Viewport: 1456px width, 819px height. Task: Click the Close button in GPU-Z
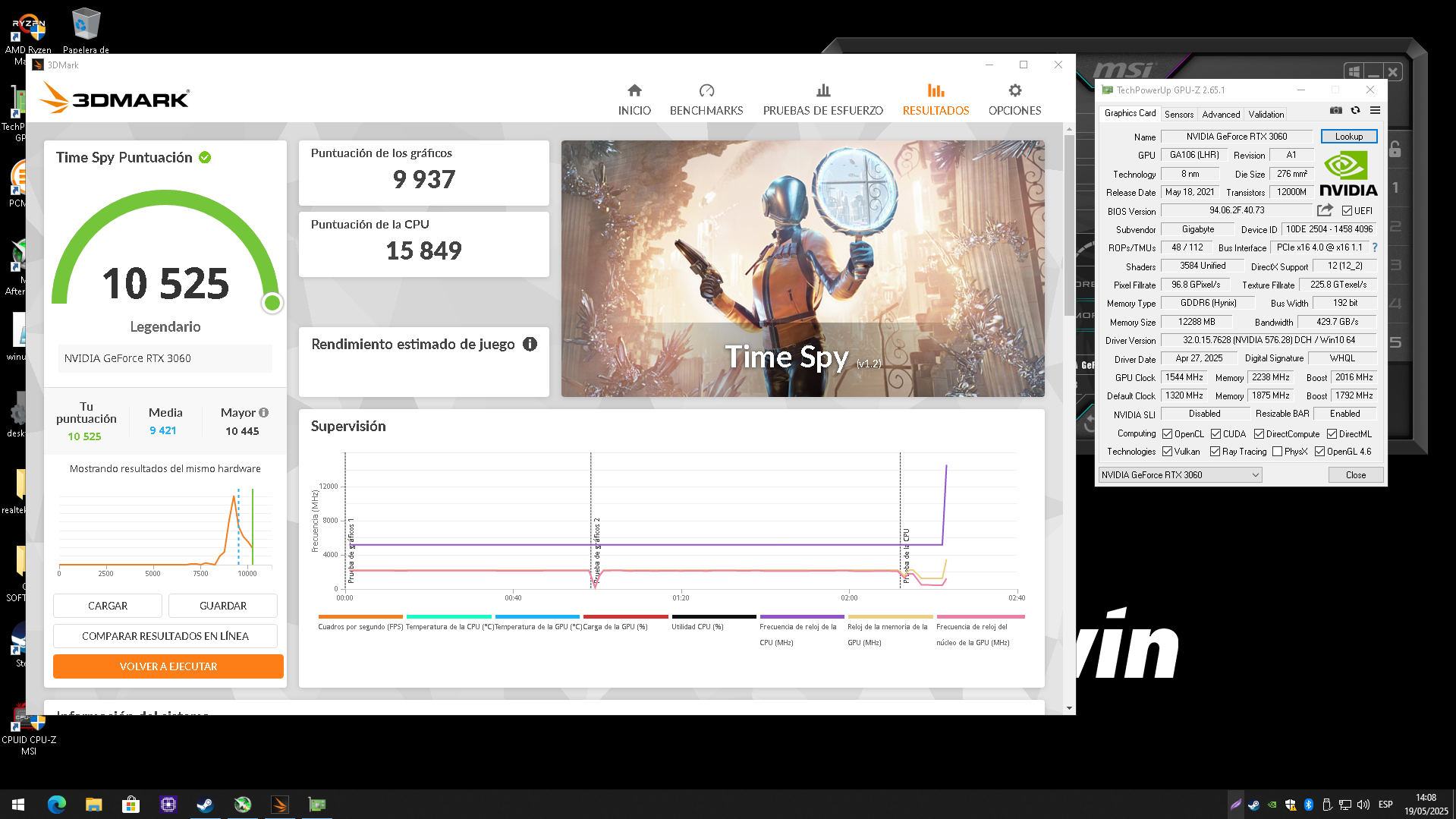pos(1355,475)
